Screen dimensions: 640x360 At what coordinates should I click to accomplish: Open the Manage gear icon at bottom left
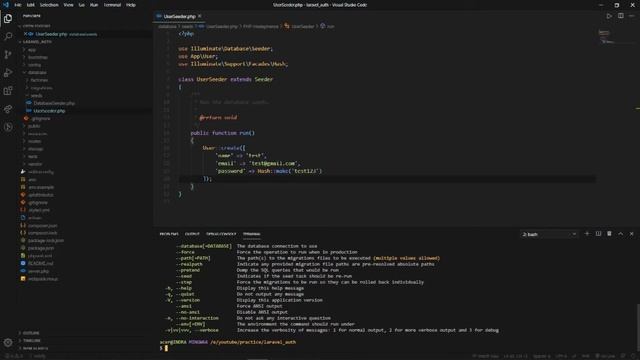(x=8, y=343)
